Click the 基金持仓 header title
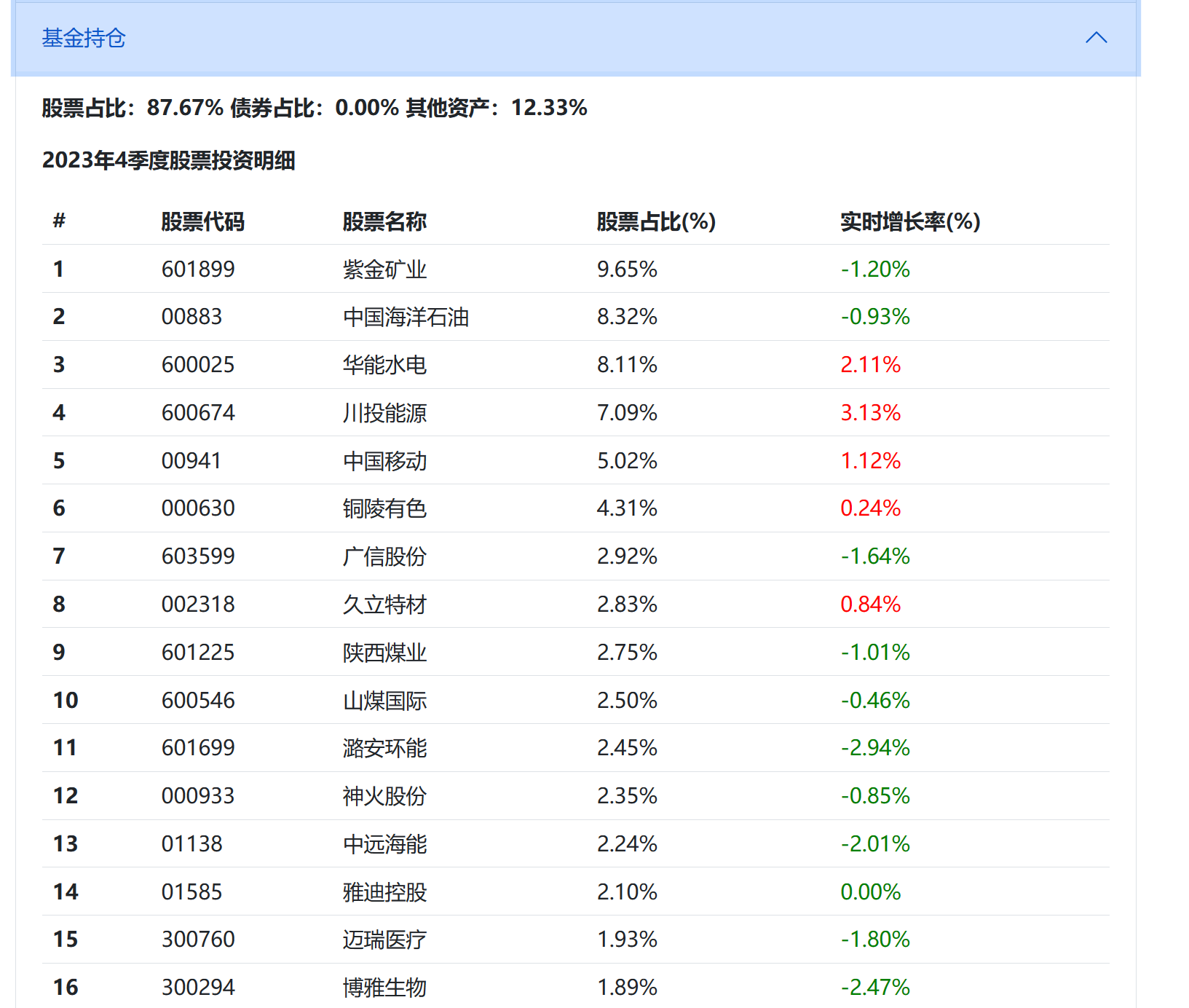 (84, 38)
